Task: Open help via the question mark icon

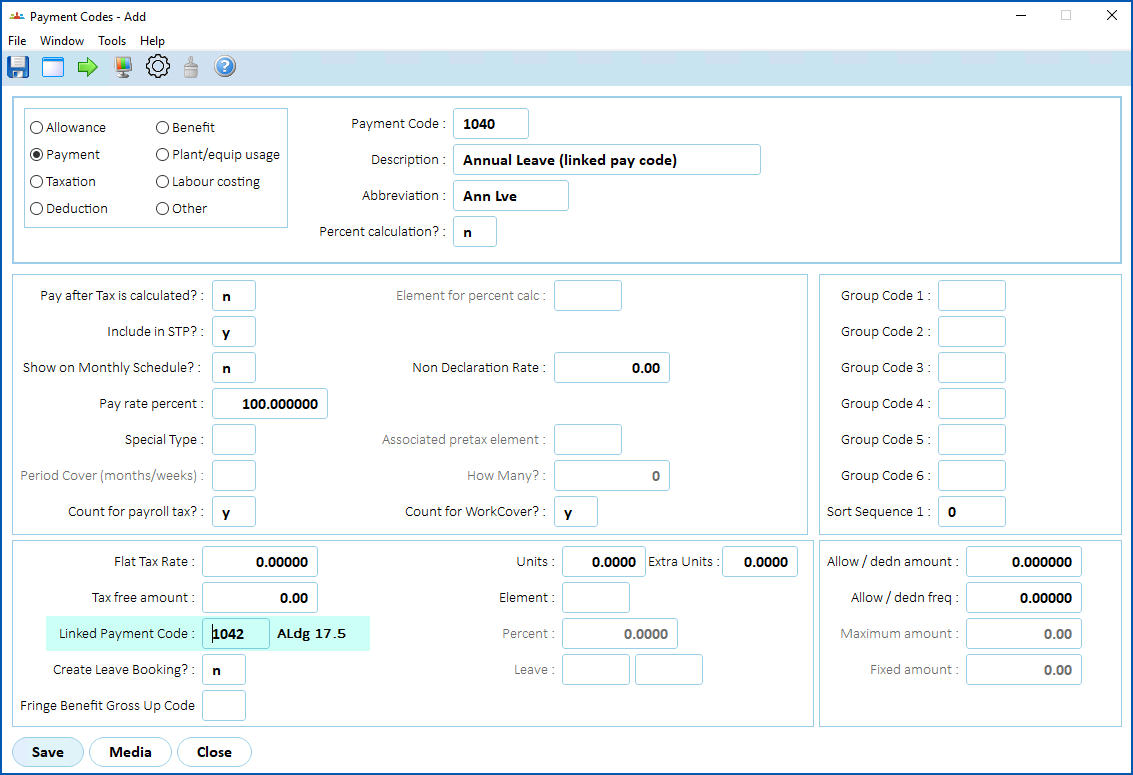Action: (x=225, y=67)
